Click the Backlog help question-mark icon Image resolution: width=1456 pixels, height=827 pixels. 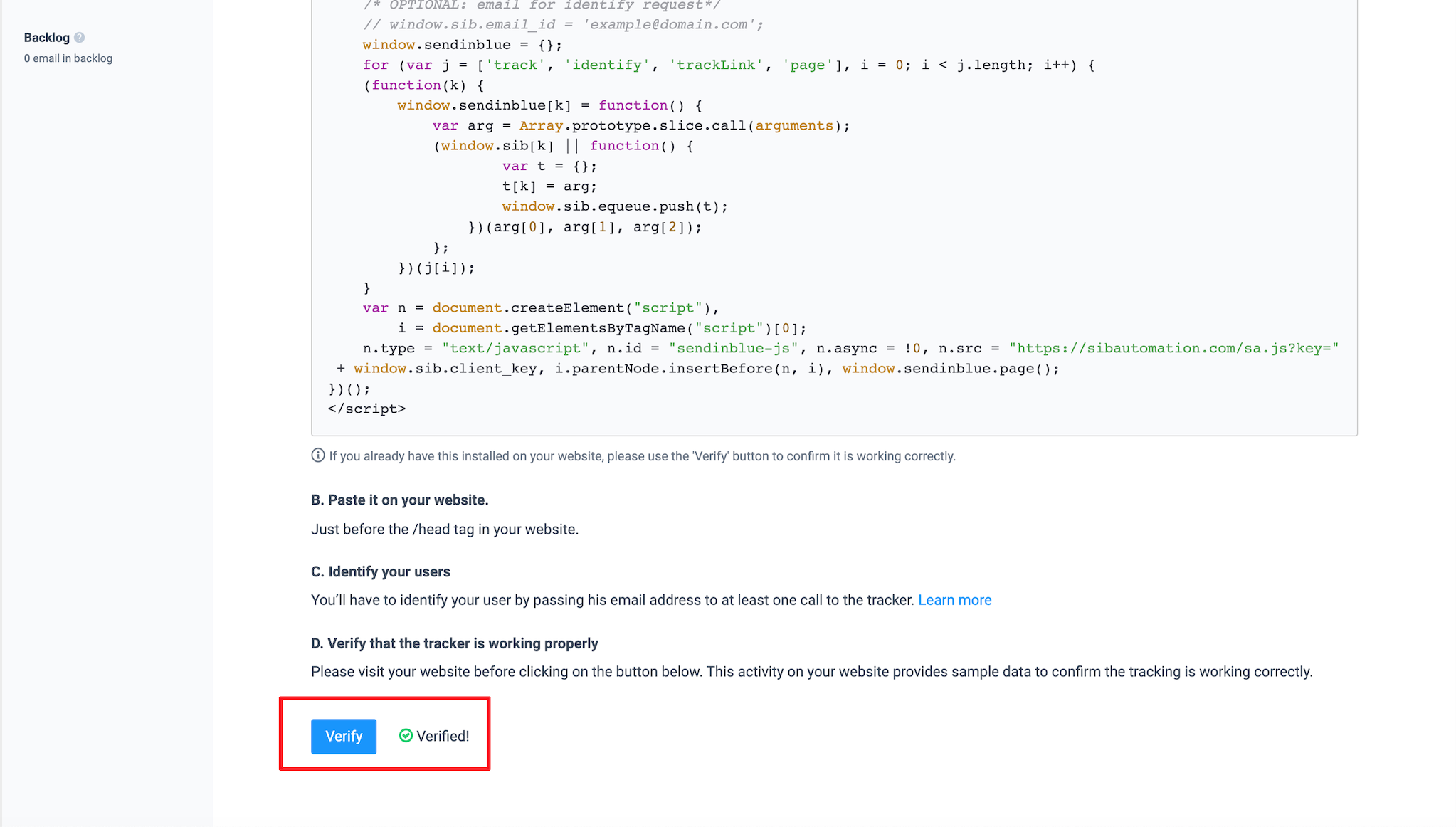[80, 38]
